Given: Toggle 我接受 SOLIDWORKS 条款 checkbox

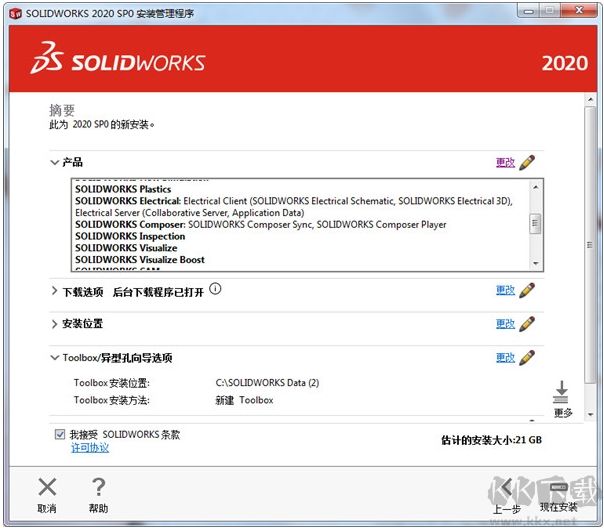Looking at the screenshot, I should pos(60,434).
